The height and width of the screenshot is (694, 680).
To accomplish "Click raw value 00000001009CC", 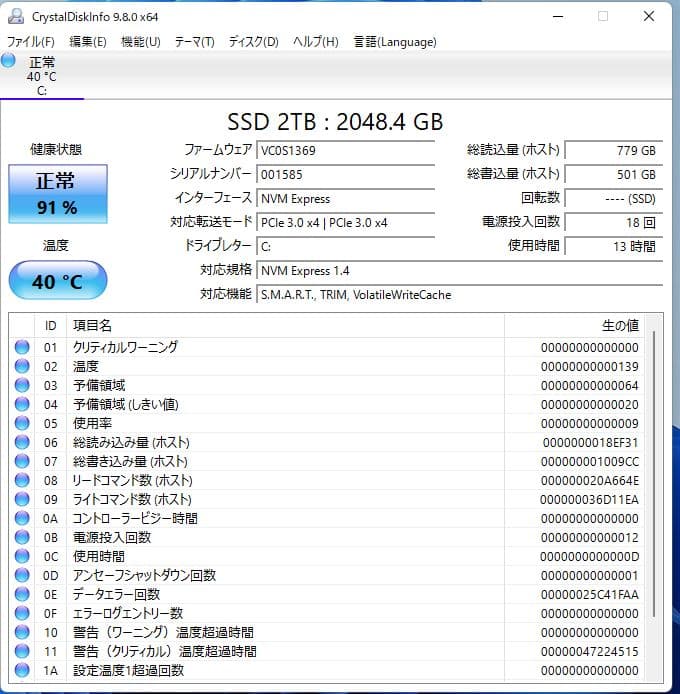I will point(590,462).
